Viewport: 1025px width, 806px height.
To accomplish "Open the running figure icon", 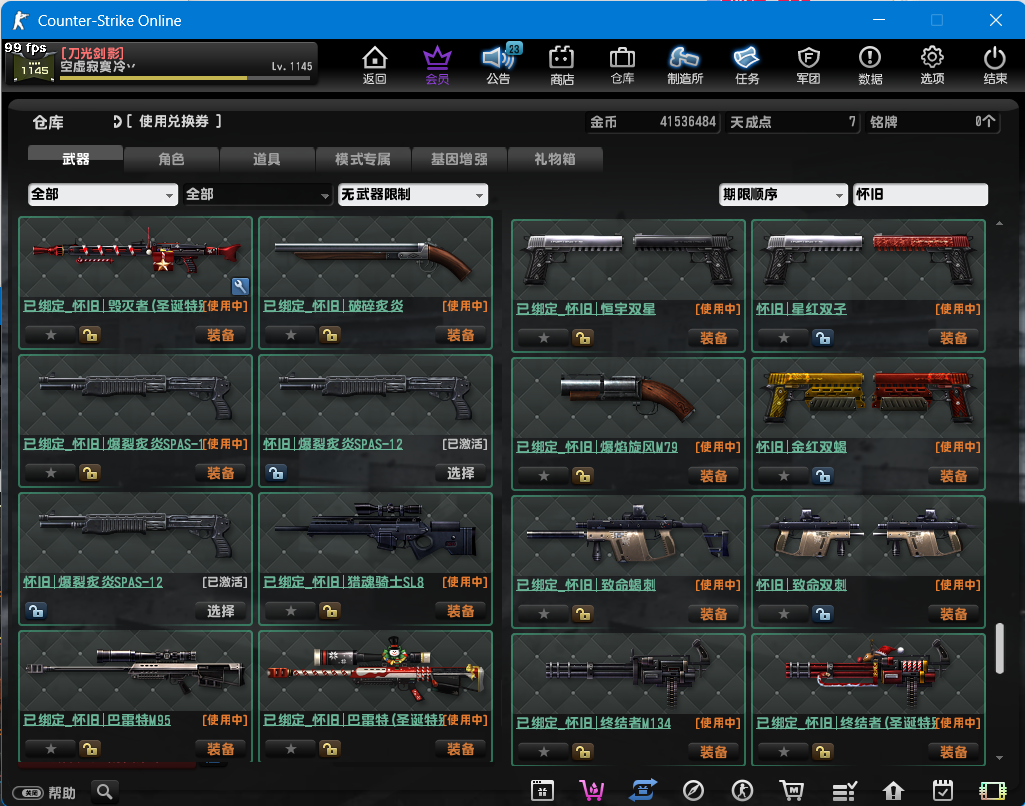I will tap(743, 791).
